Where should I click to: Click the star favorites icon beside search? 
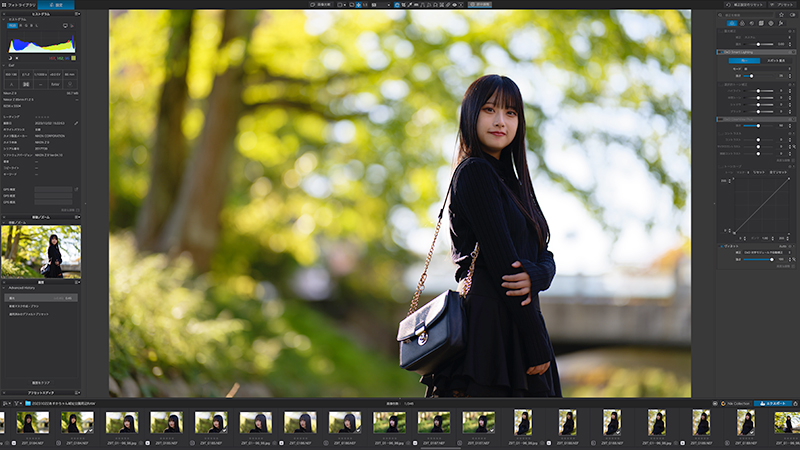(781, 15)
